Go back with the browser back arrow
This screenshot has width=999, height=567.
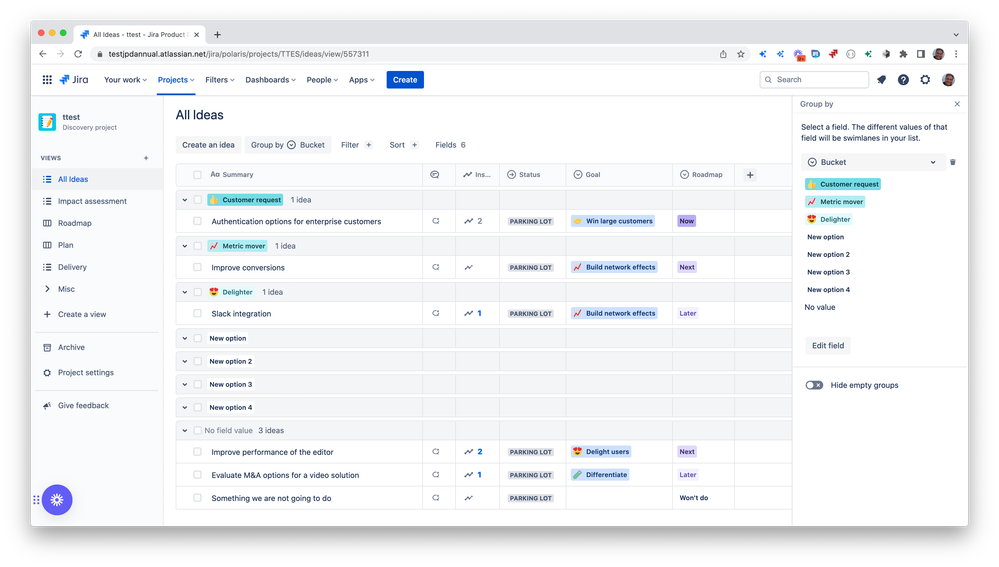43,54
